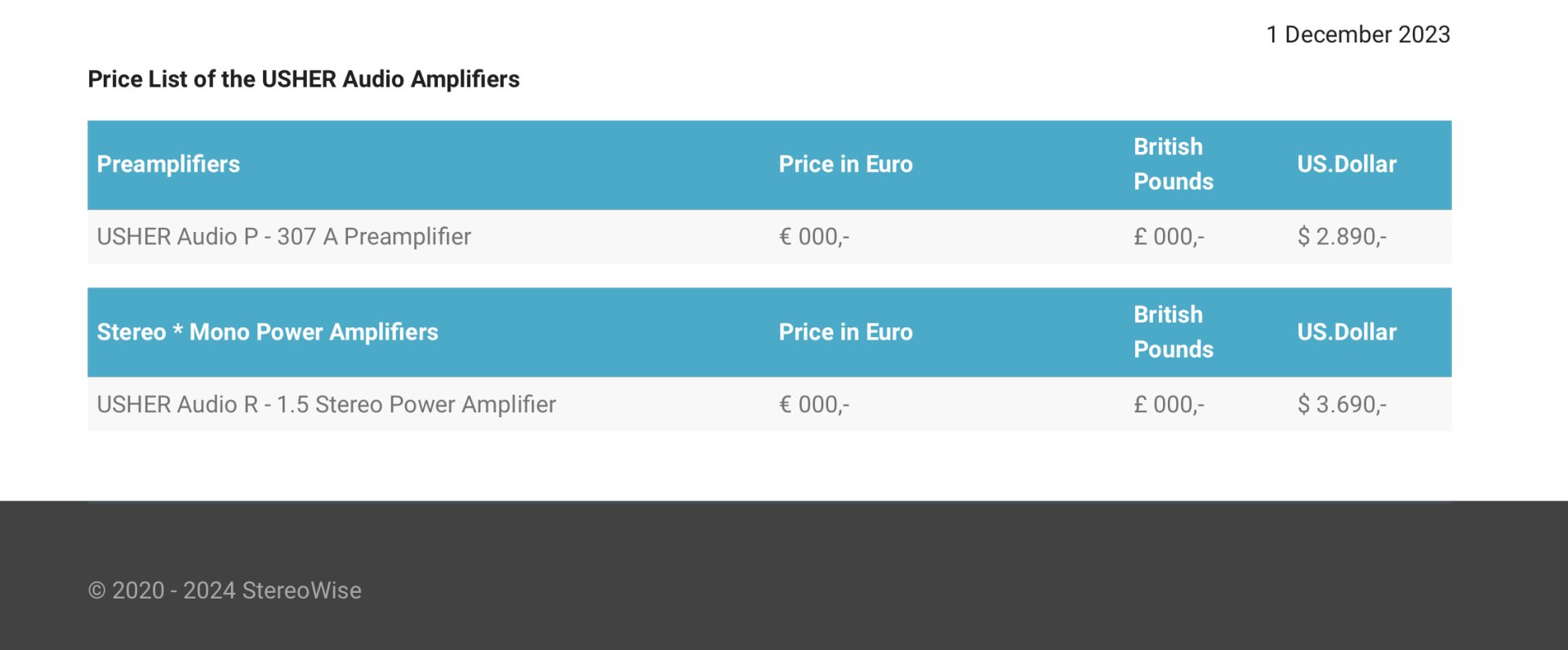Click the £ 000,- price for P-307 A
This screenshot has height=650, width=1568.
pos(1169,237)
